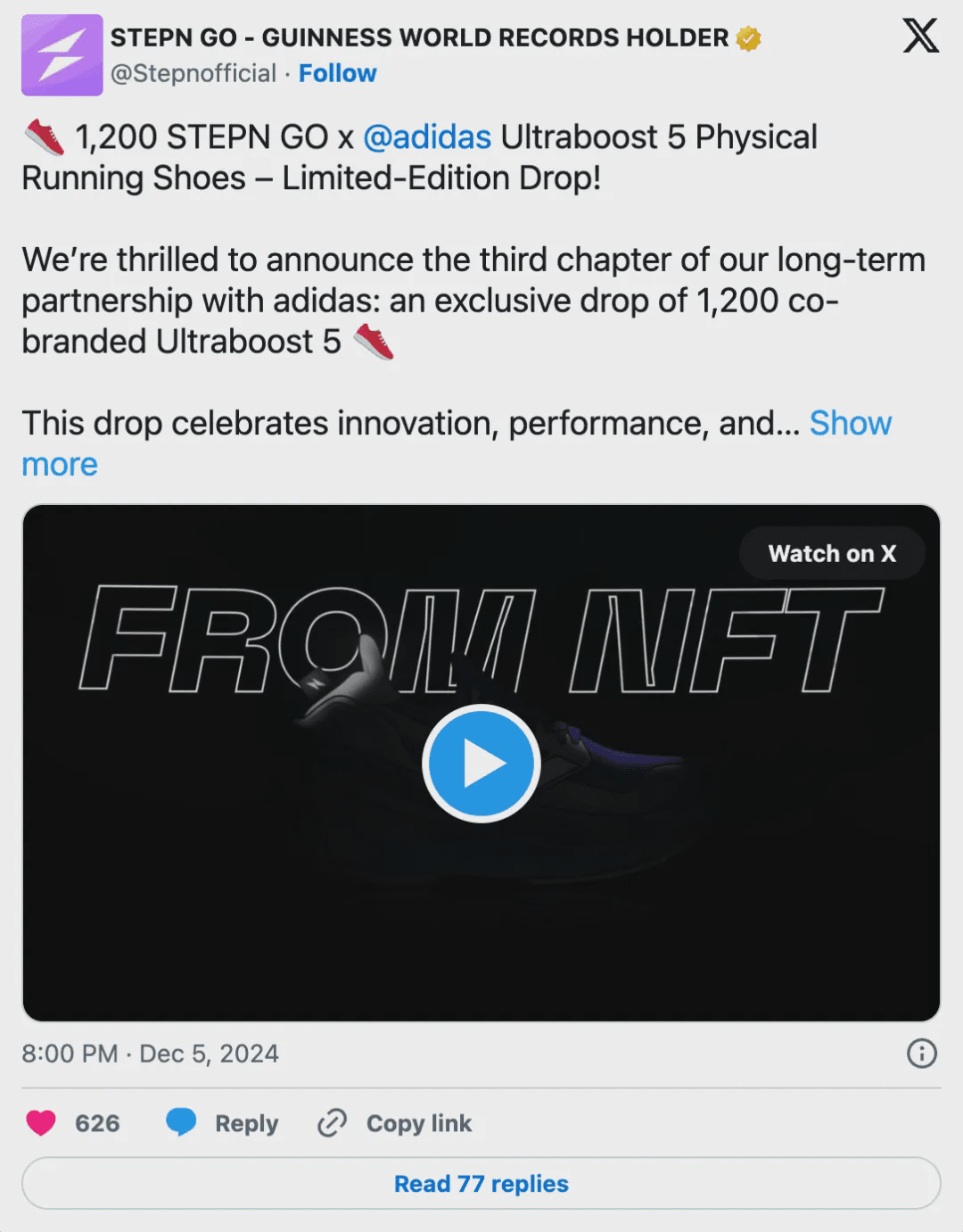The image size is (963, 1232).
Task: Like the post with the heart icon
Action: coord(41,1122)
